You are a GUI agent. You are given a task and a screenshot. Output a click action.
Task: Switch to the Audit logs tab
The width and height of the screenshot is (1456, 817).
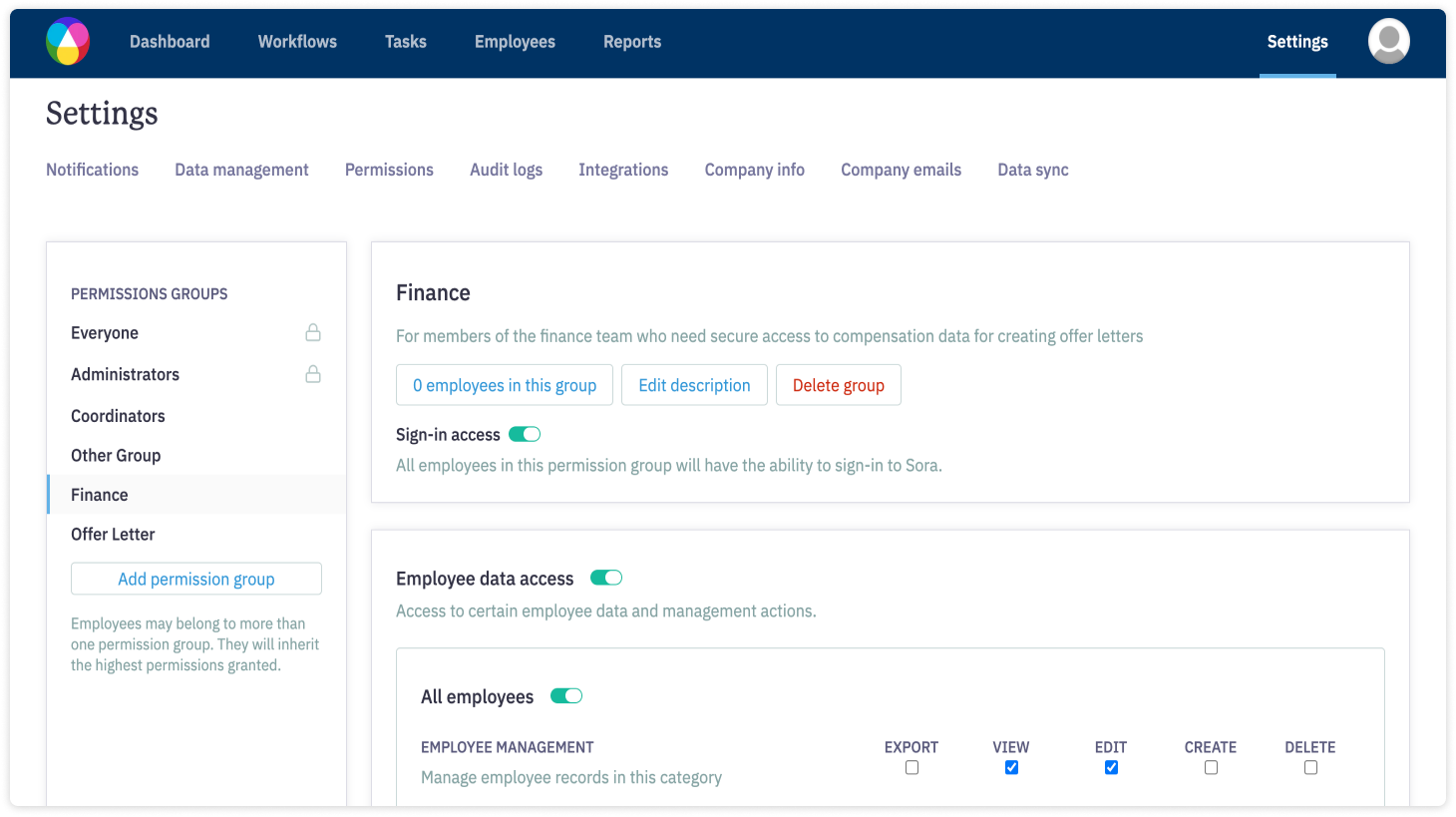tap(507, 170)
